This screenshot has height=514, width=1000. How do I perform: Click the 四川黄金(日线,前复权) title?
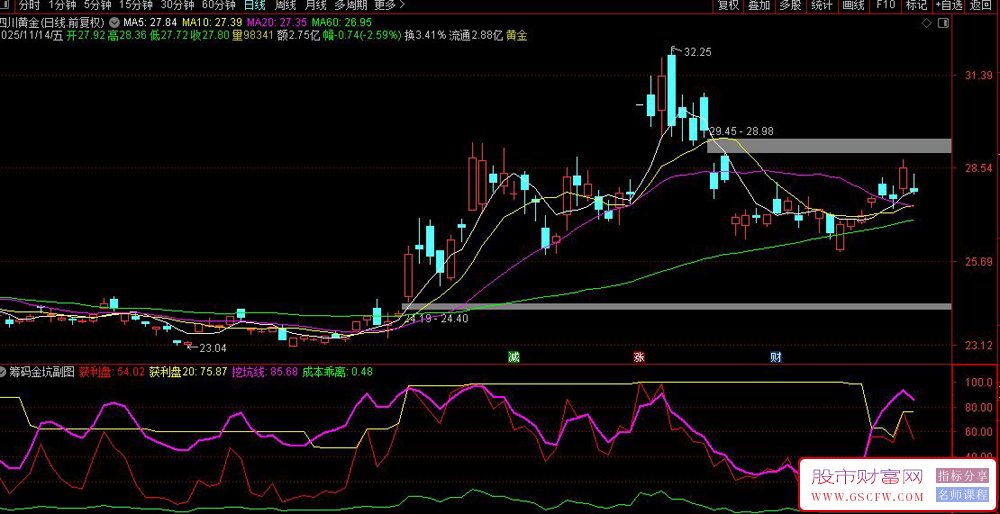click(x=52, y=22)
